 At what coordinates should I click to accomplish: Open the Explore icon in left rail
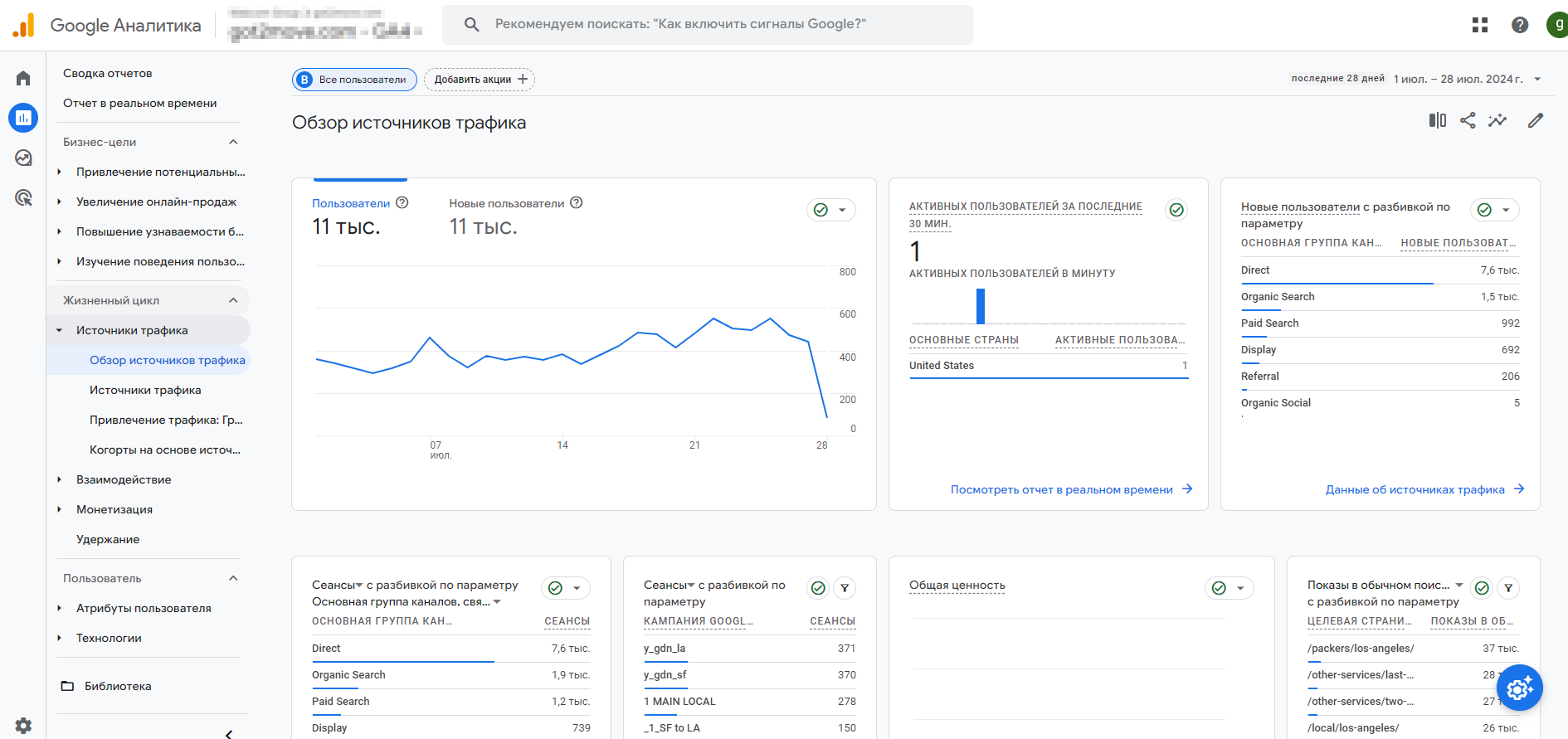tap(23, 158)
